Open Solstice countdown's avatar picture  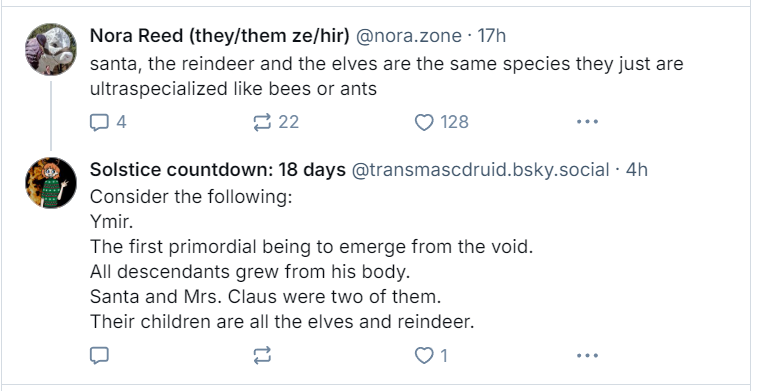51,183
